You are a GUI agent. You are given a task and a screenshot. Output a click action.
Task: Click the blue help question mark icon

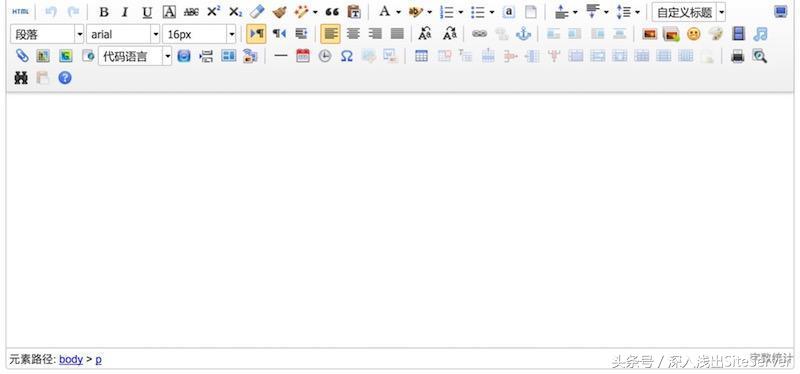(x=65, y=78)
